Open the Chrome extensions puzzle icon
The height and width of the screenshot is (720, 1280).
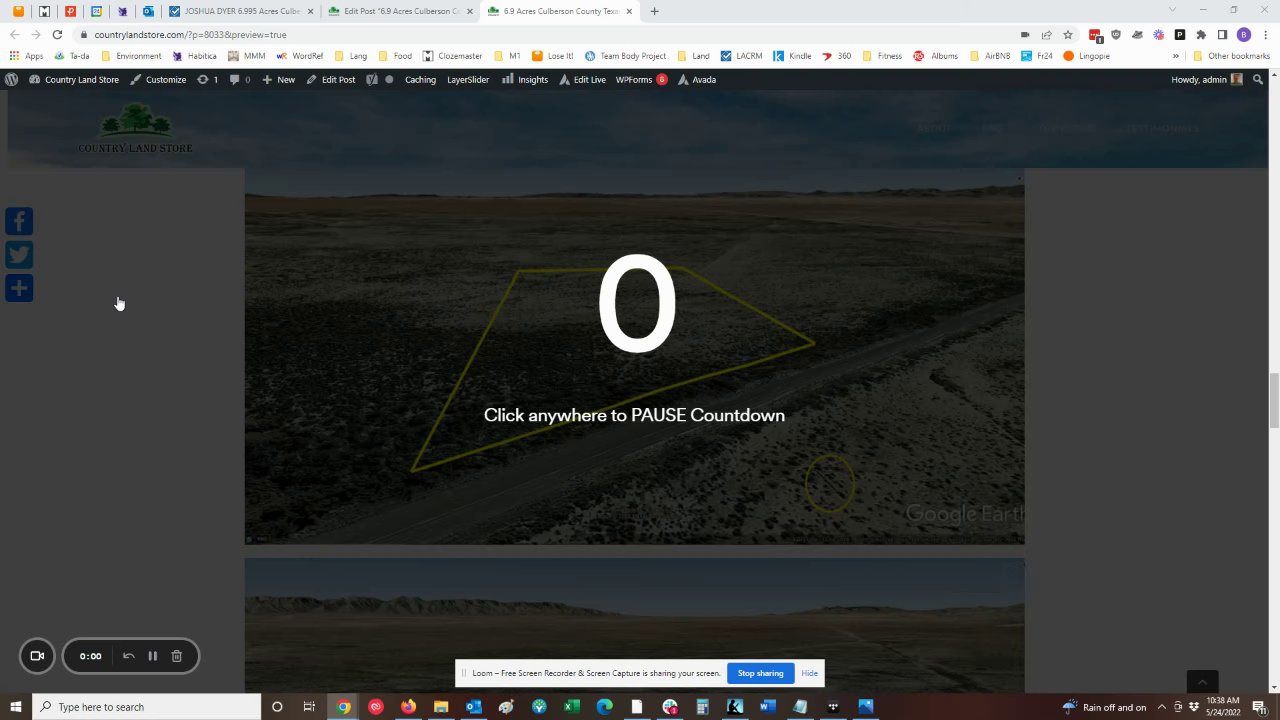click(1201, 34)
